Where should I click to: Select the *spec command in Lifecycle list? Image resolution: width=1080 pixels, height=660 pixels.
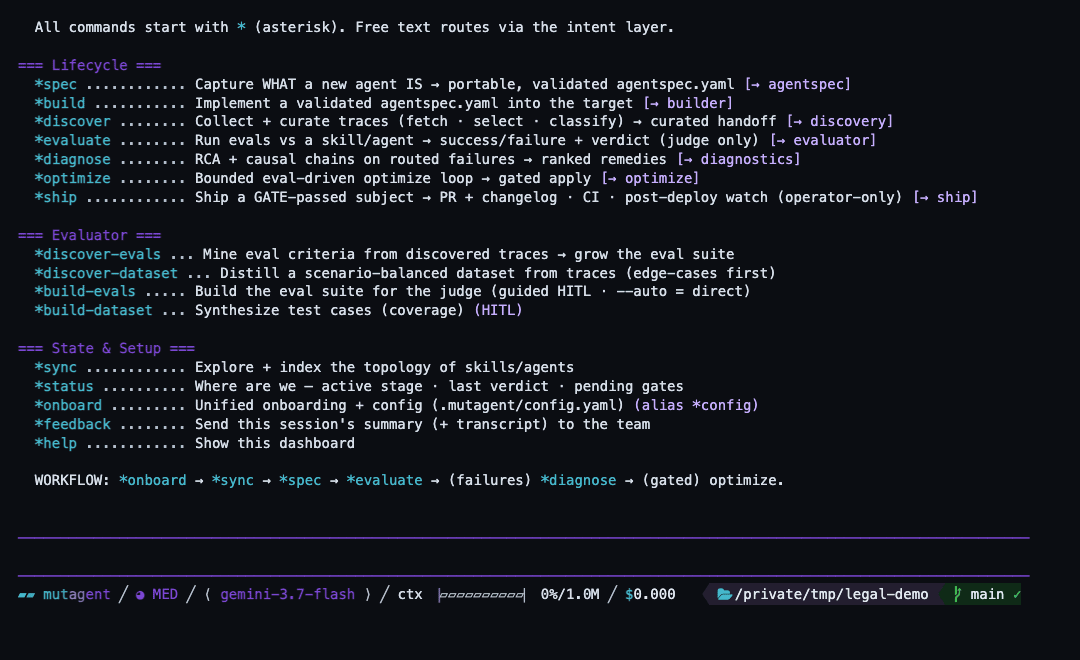click(x=56, y=84)
